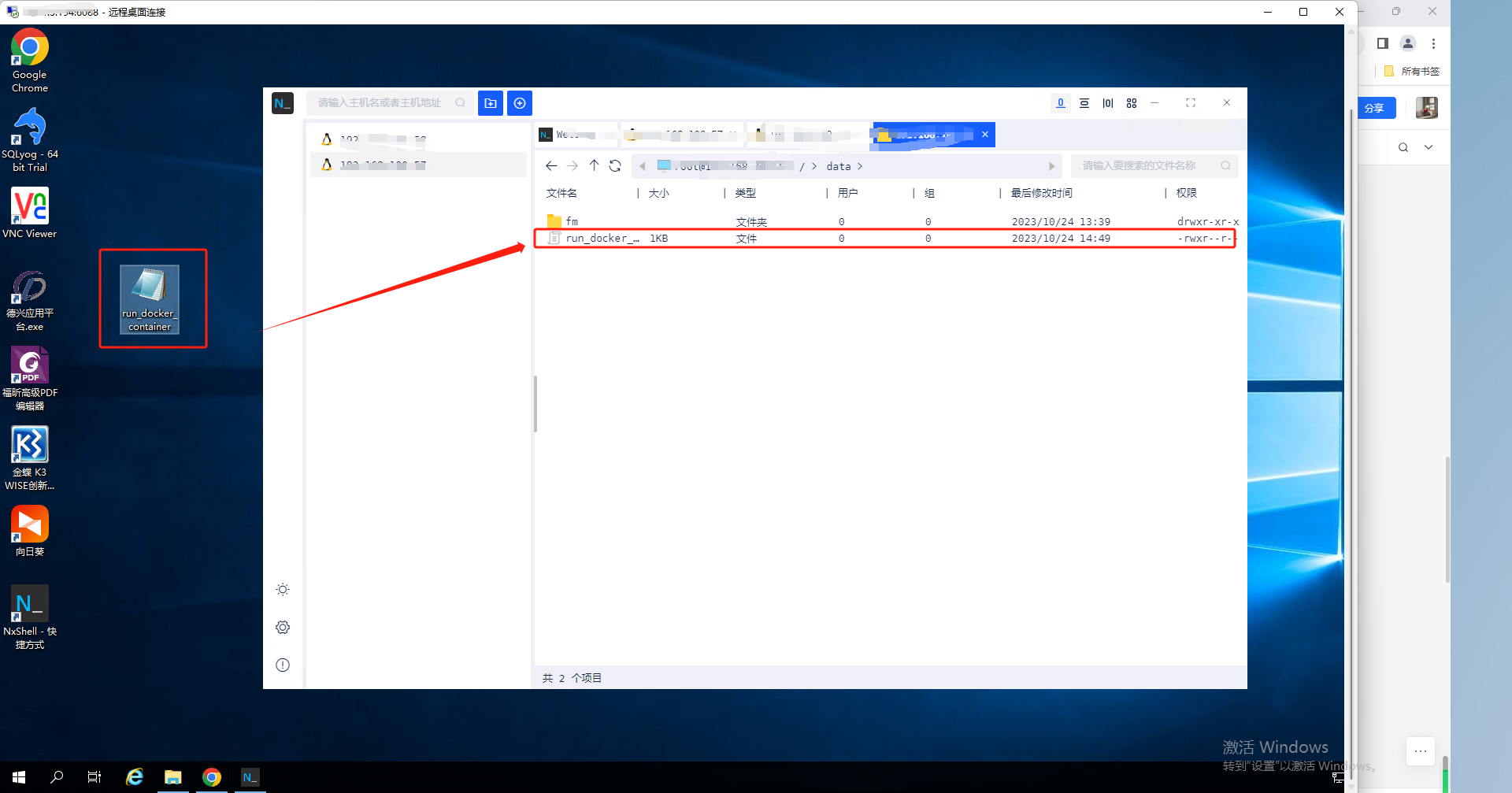Open Google Chrome desktop shortcut
Image resolution: width=1512 pixels, height=793 pixels.
pos(30,61)
